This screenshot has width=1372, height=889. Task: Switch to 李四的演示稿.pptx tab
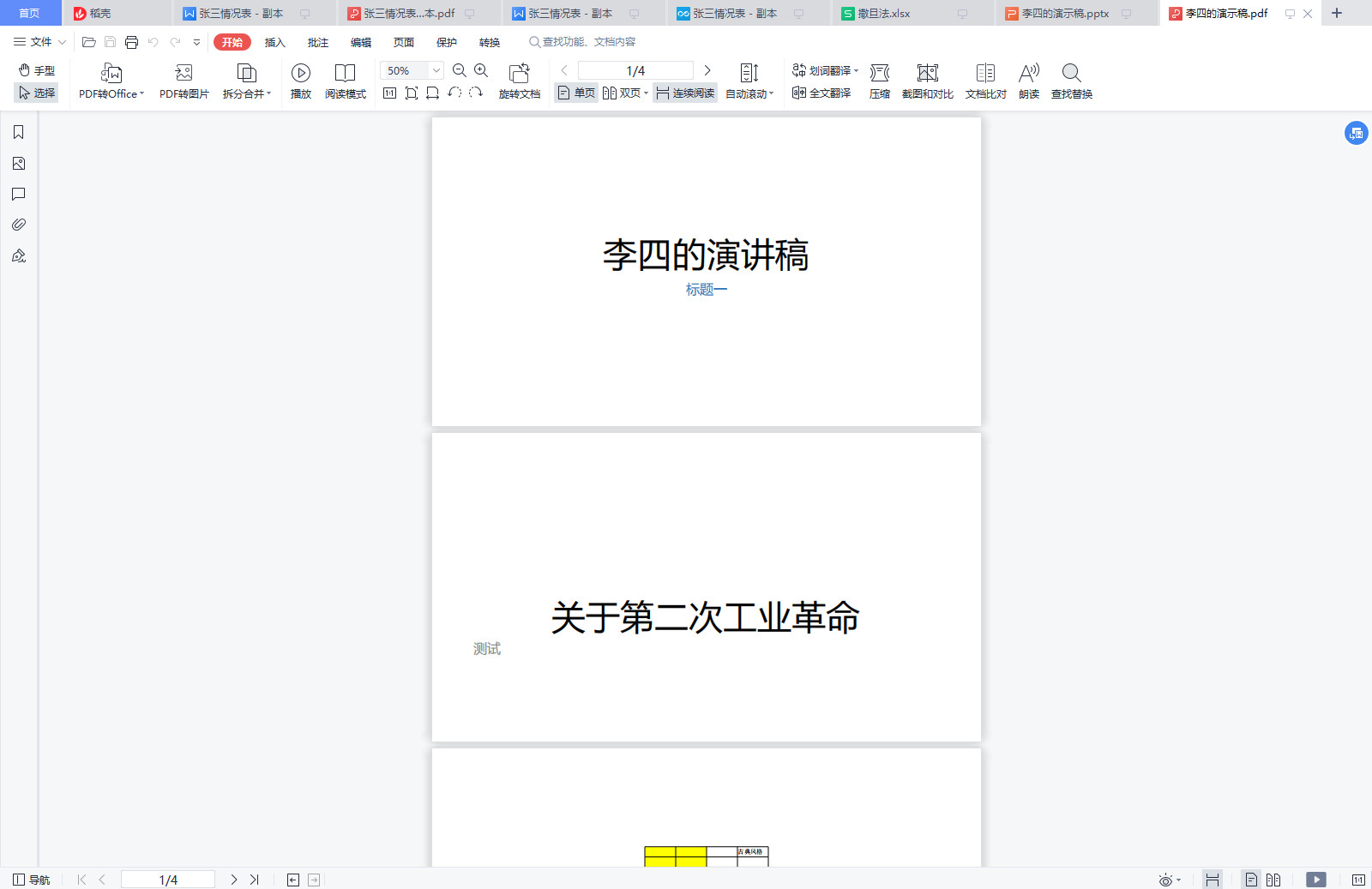(1076, 13)
